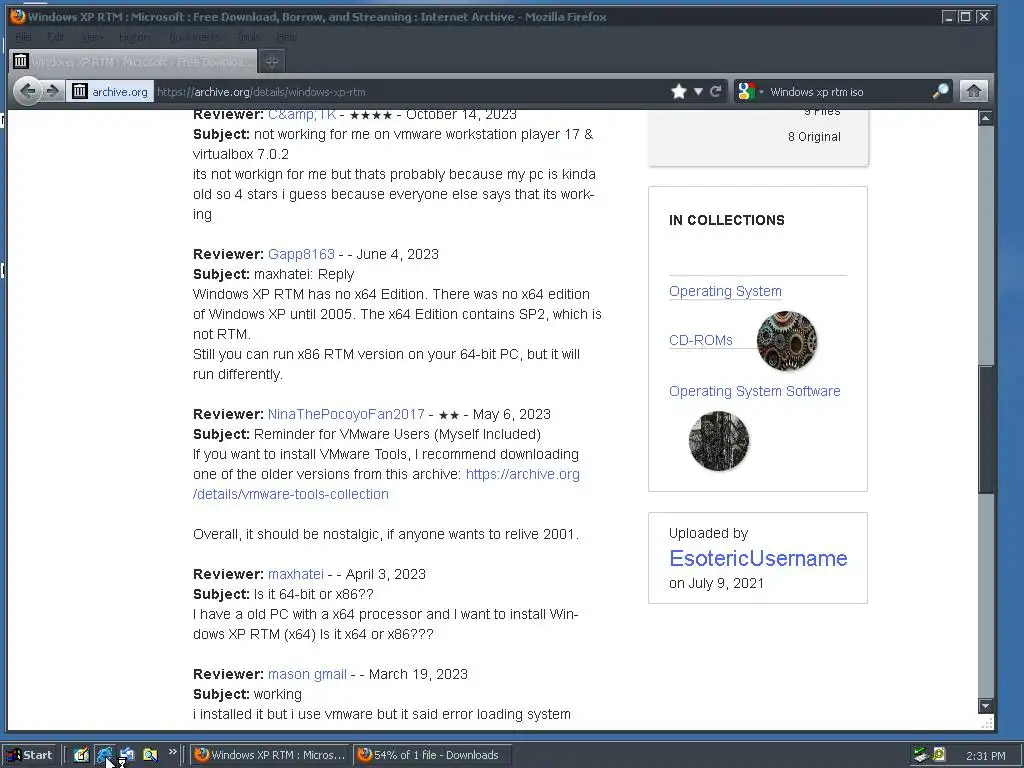Screen dimensions: 1024x768
Task: Open the Edit menu
Action: [x=56, y=37]
